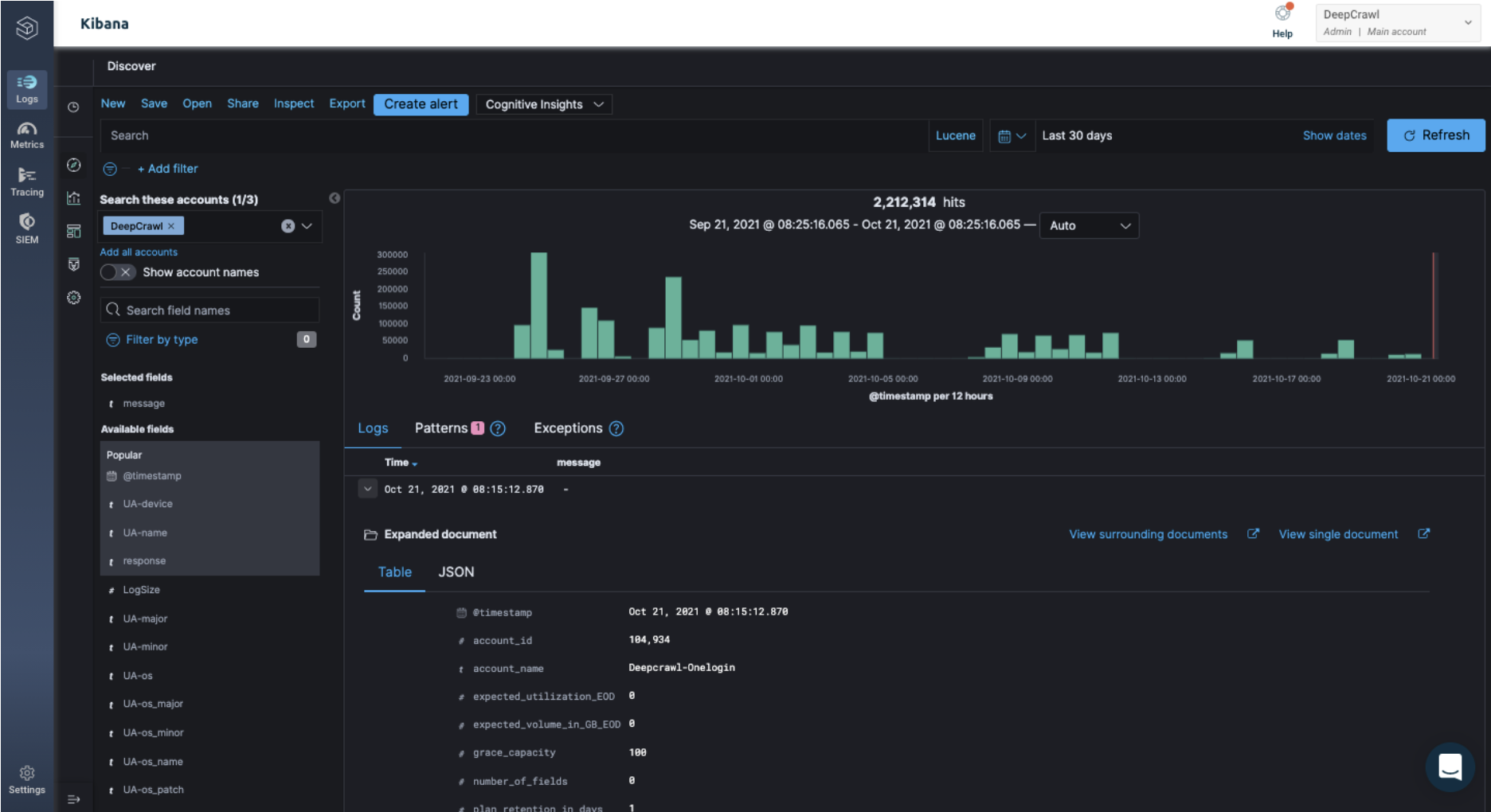Open the filter options circle icon
This screenshot has height=812, width=1491.
110,169
